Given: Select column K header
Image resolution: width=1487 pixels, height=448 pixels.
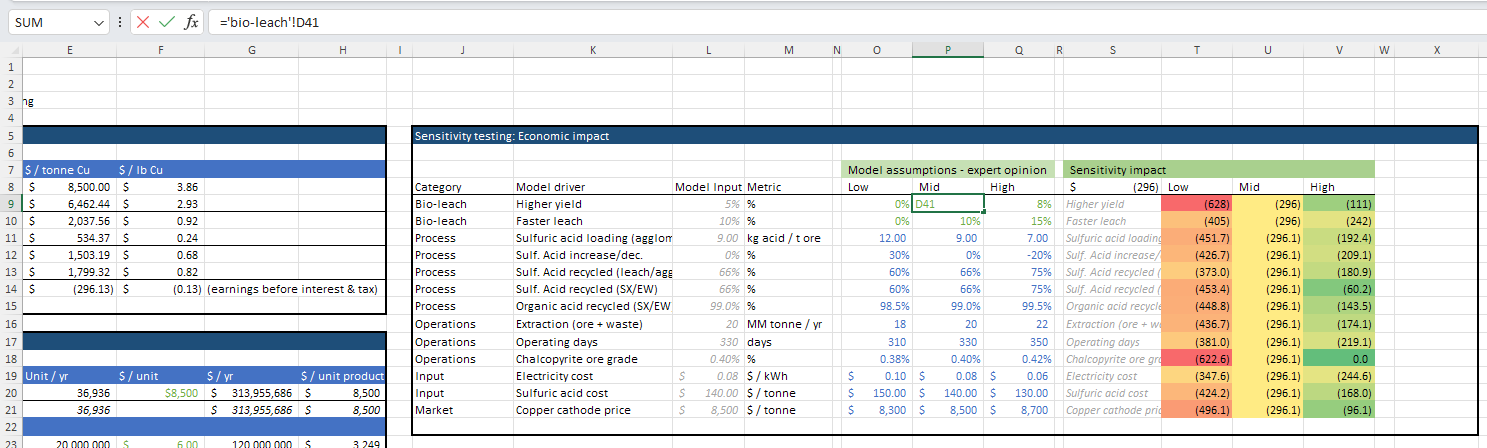Looking at the screenshot, I should tap(591, 50).
